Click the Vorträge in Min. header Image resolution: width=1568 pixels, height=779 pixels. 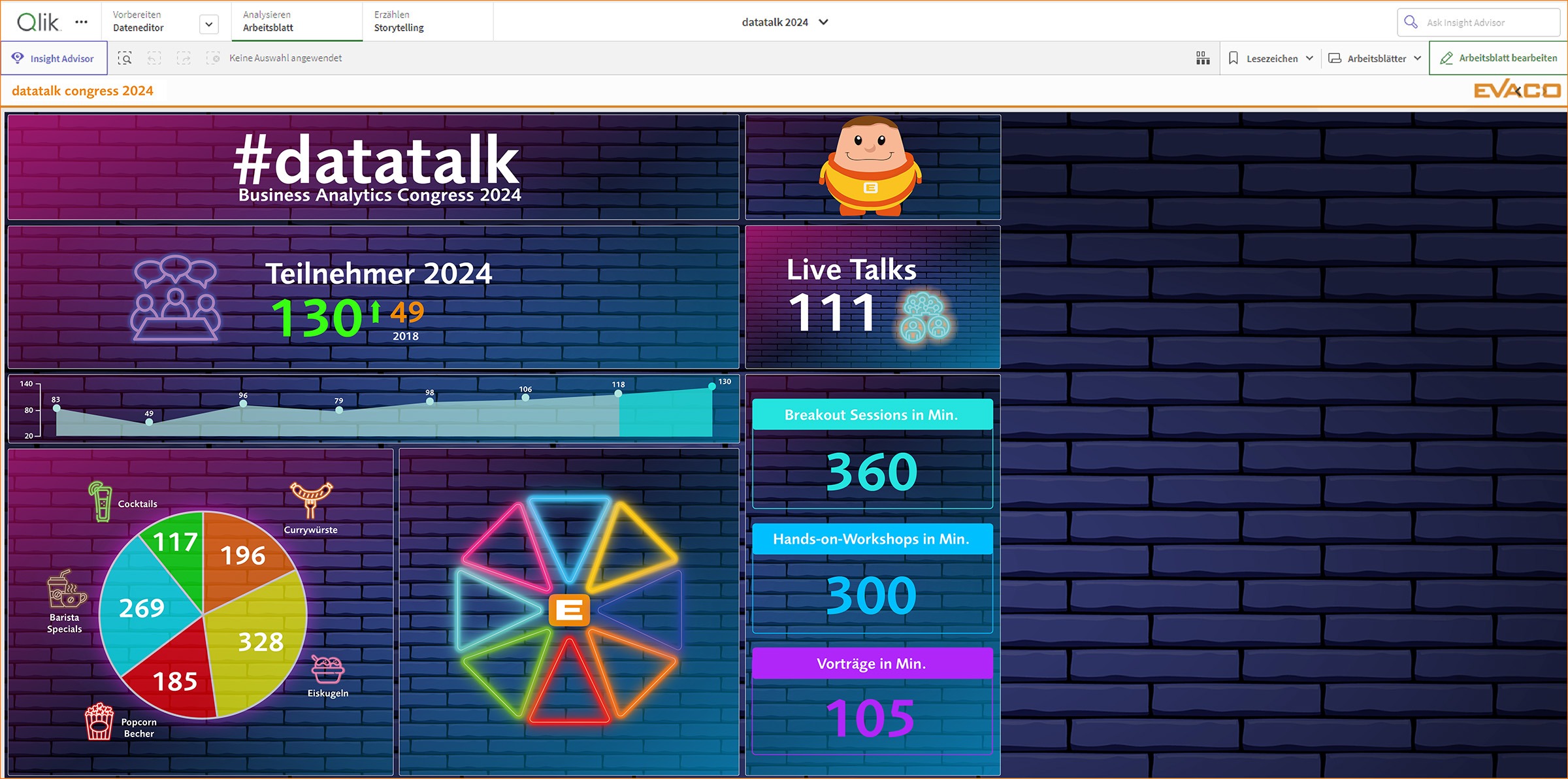click(x=872, y=663)
